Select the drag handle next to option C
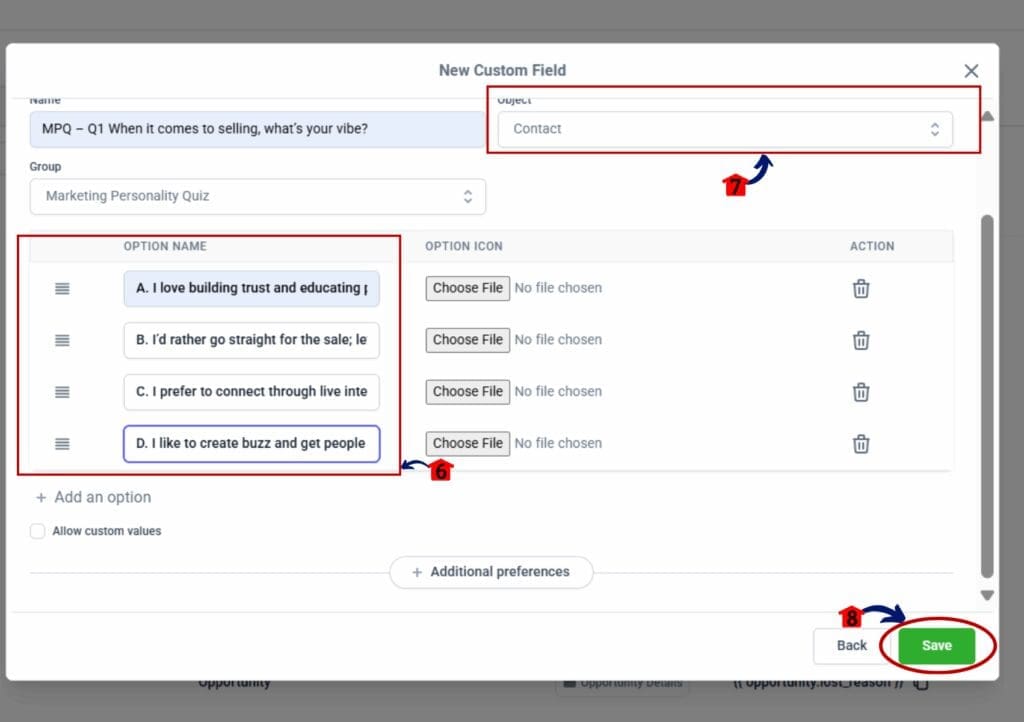The image size is (1024, 722). [x=62, y=392]
